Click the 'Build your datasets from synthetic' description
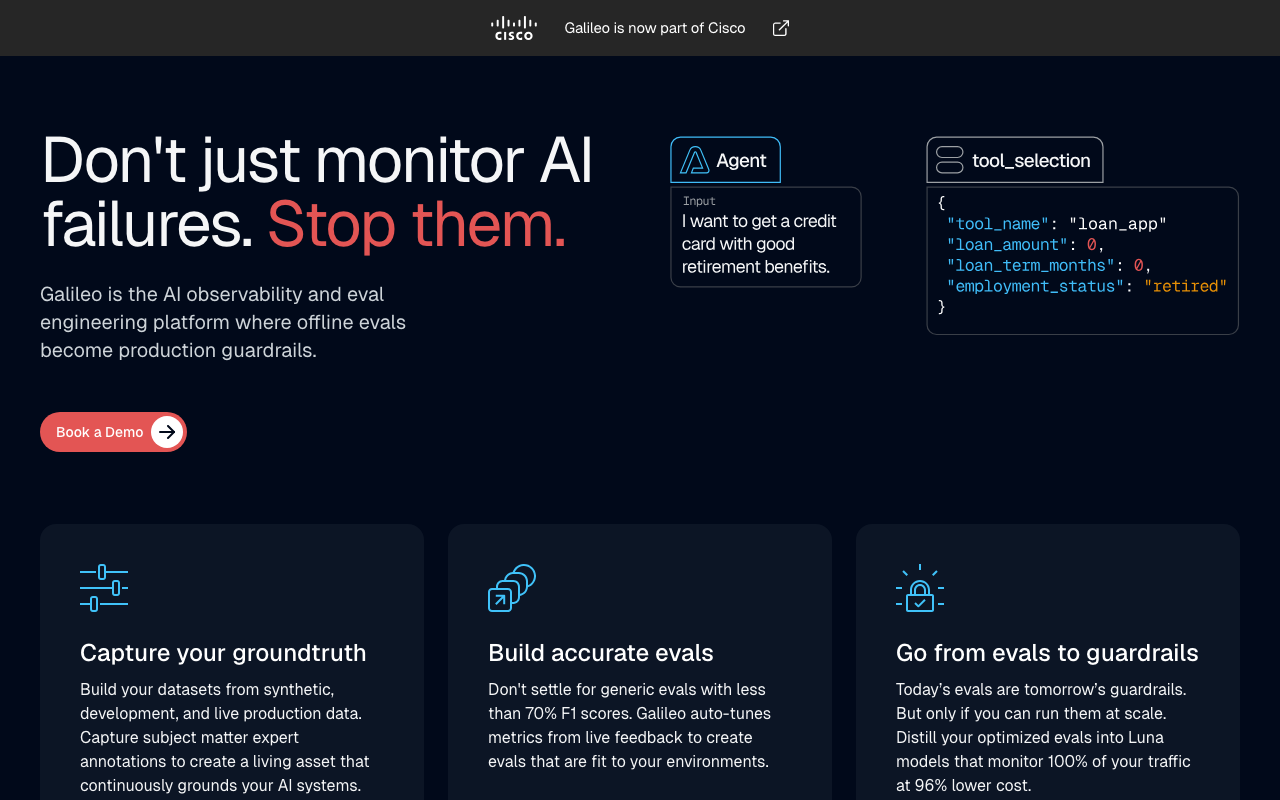The height and width of the screenshot is (800, 1280). tap(225, 737)
